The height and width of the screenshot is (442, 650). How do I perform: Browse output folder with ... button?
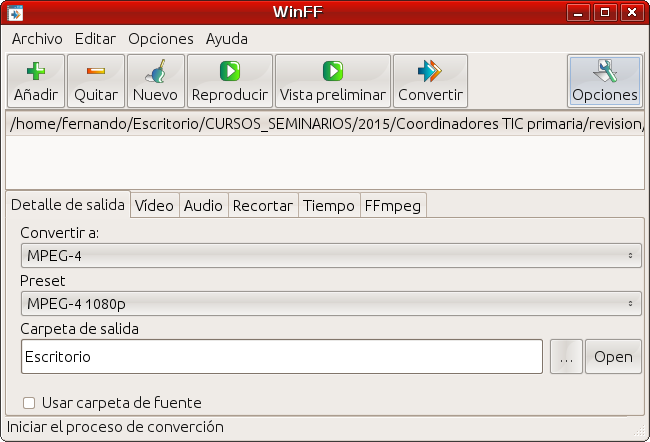[x=565, y=356]
